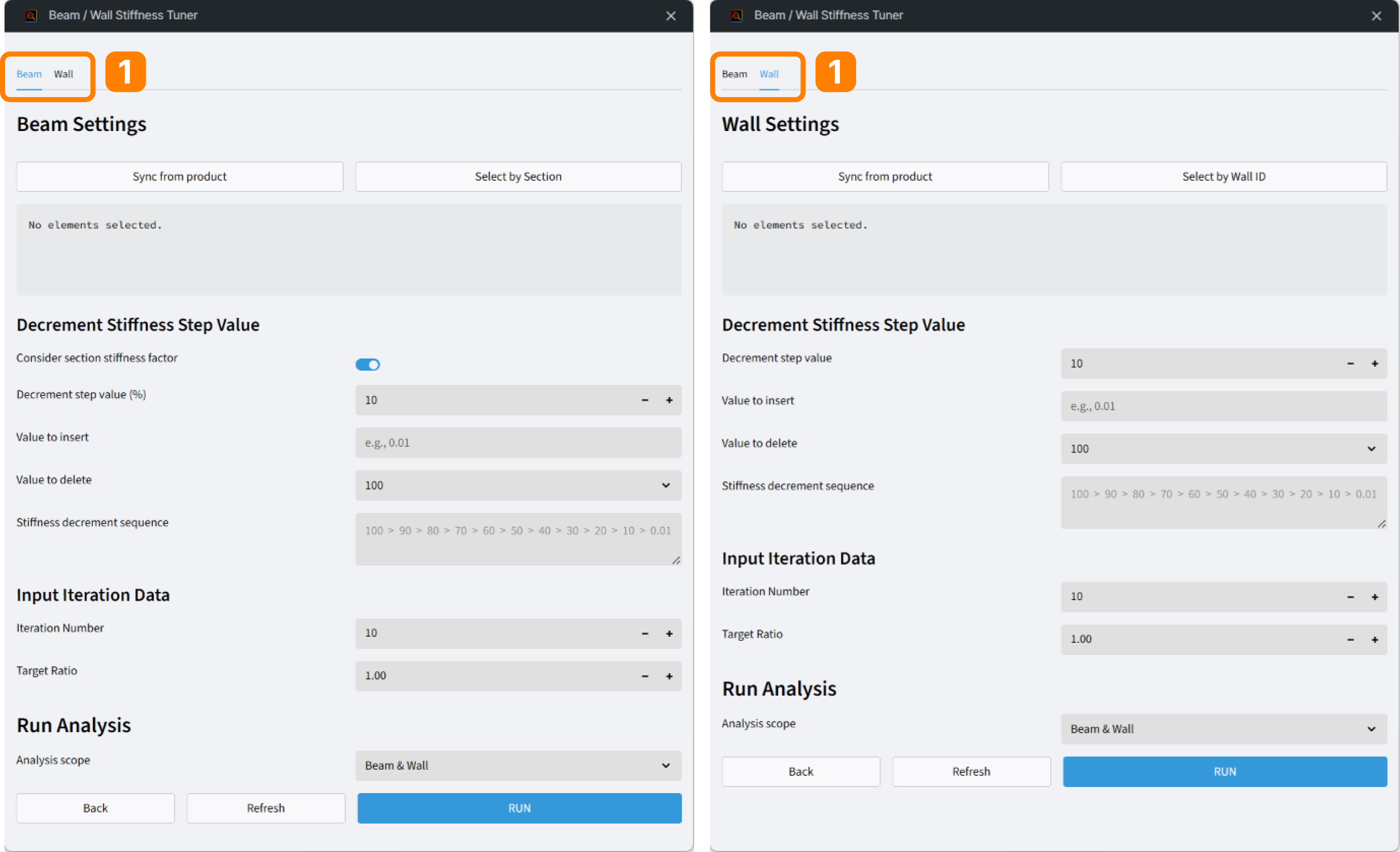Increase Iteration Number in Beam Settings

point(669,634)
